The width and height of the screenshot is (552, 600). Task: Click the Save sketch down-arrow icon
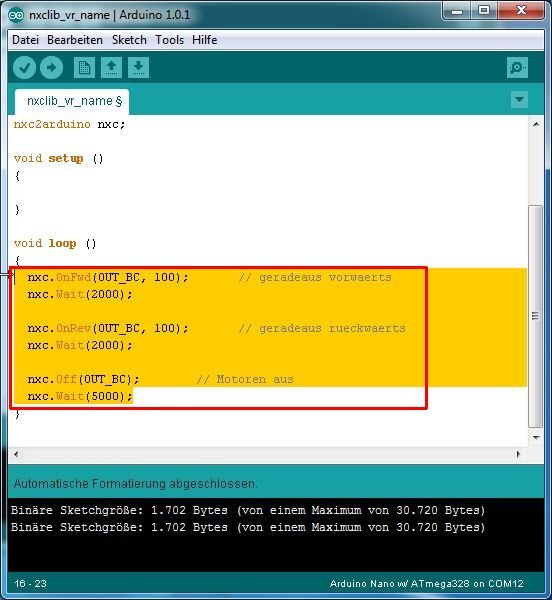pyautogui.click(x=138, y=68)
